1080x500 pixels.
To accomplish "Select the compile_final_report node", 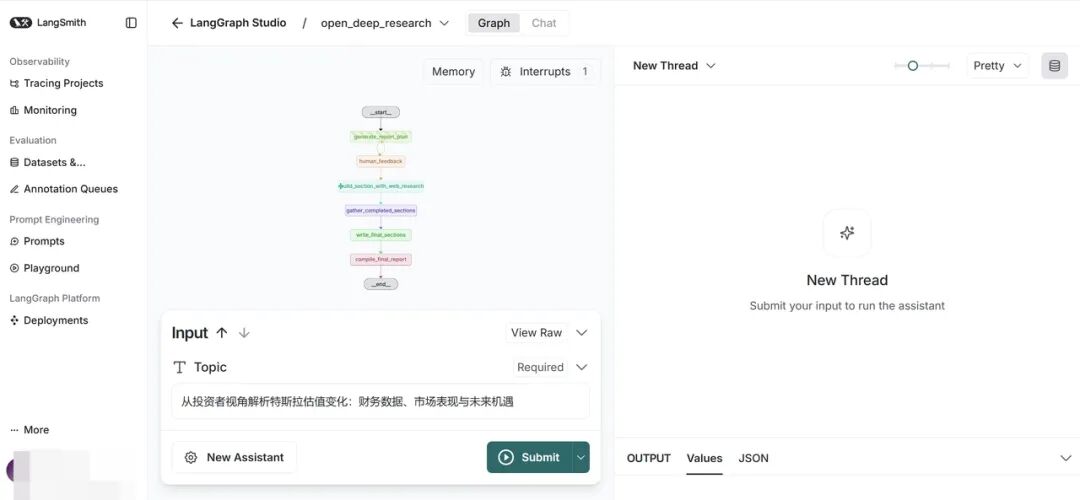I will click(381, 260).
